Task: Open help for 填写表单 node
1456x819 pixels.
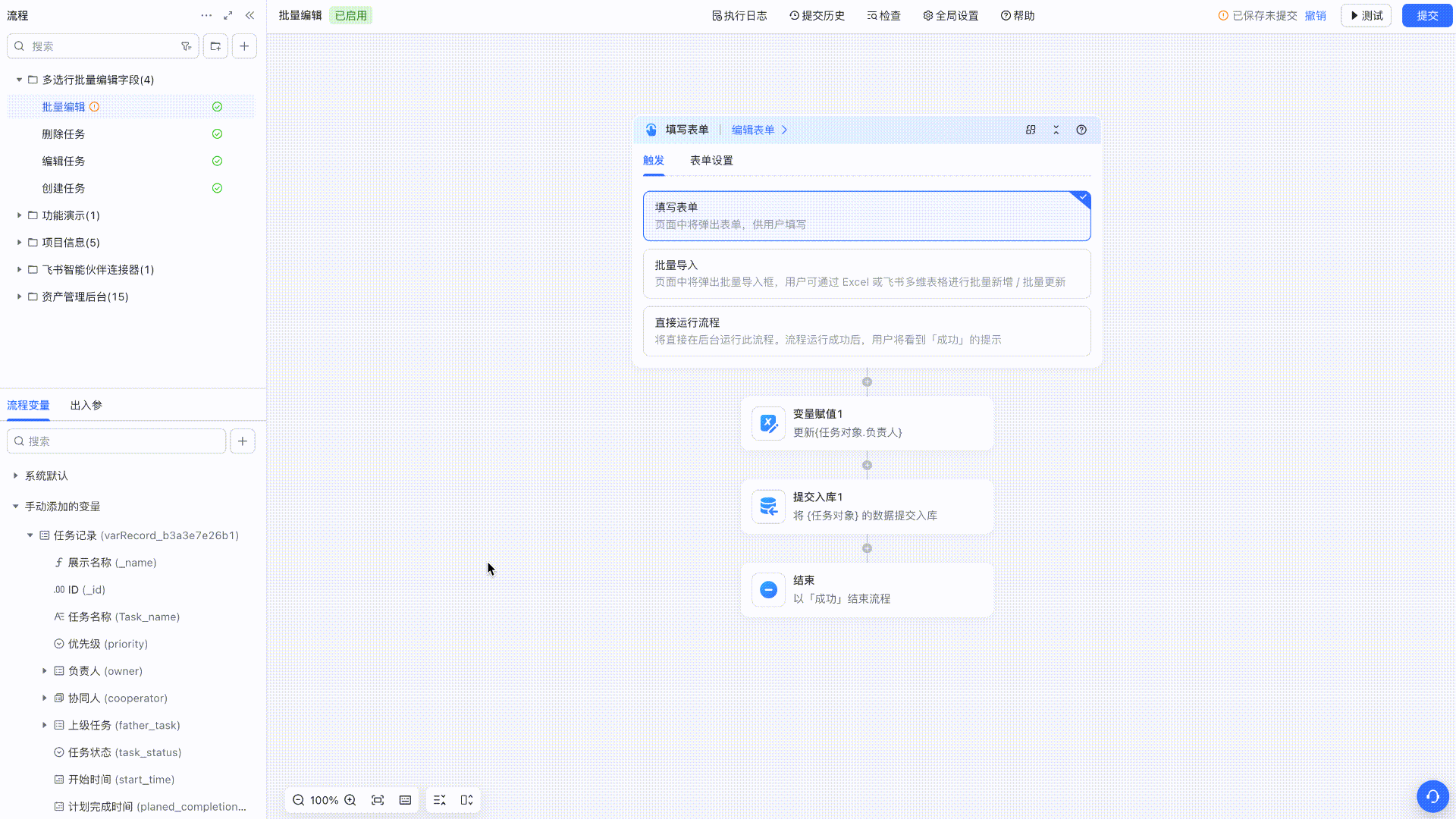Action: (1081, 130)
